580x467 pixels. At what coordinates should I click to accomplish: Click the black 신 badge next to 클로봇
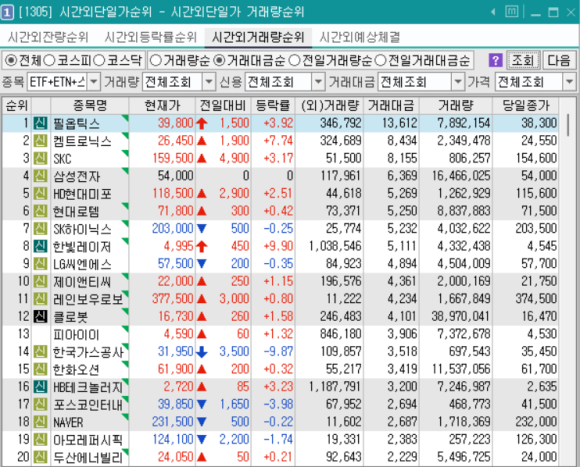click(x=40, y=317)
